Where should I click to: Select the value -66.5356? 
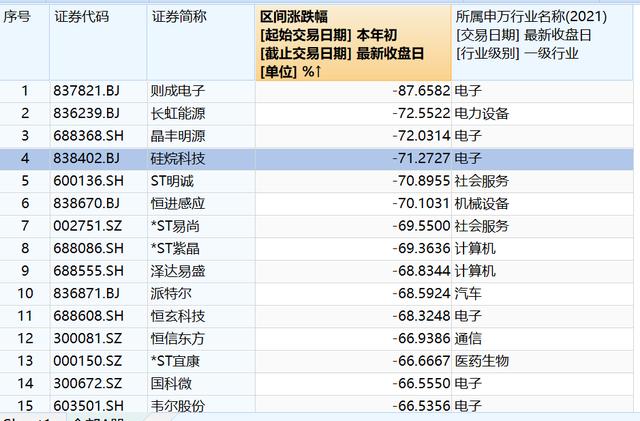421,406
